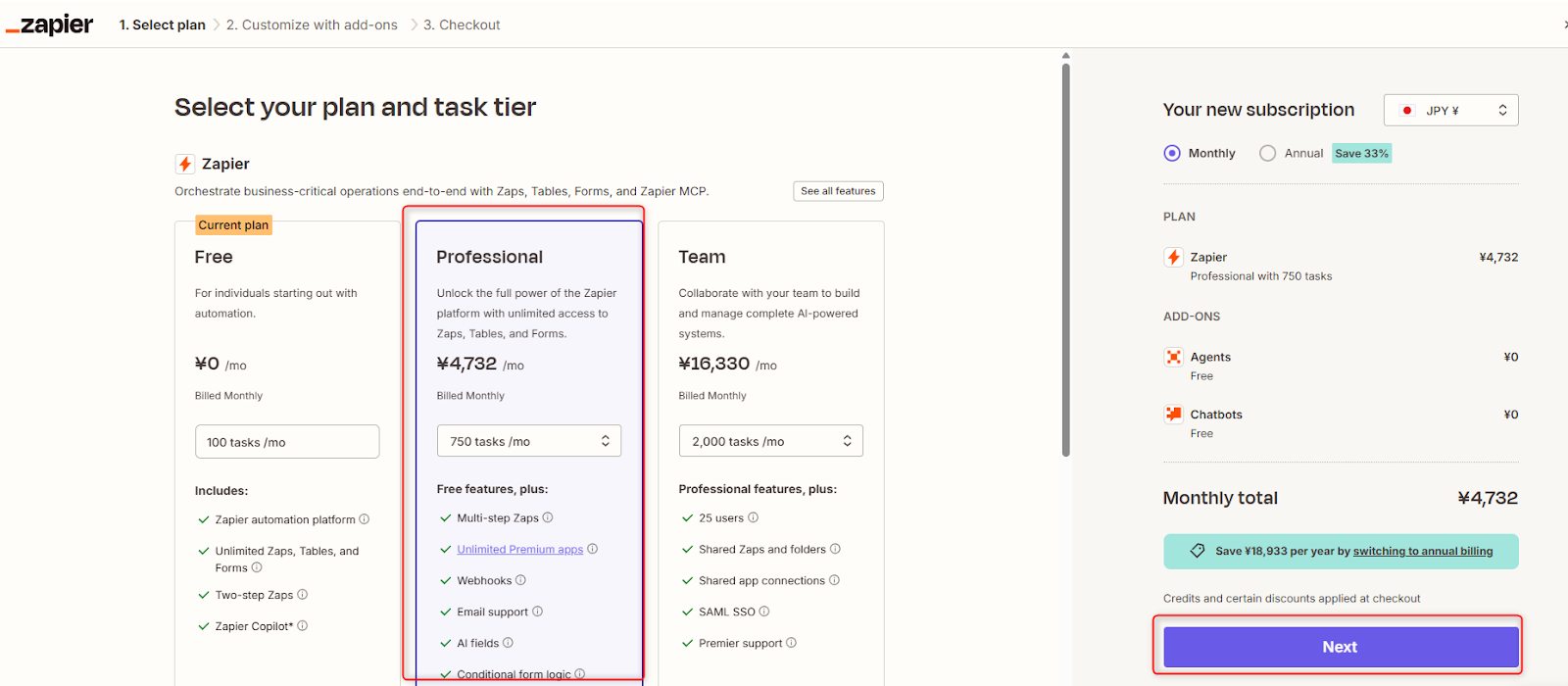Click info icon next to AI fields
Image resolution: width=1568 pixels, height=686 pixels.
(509, 643)
